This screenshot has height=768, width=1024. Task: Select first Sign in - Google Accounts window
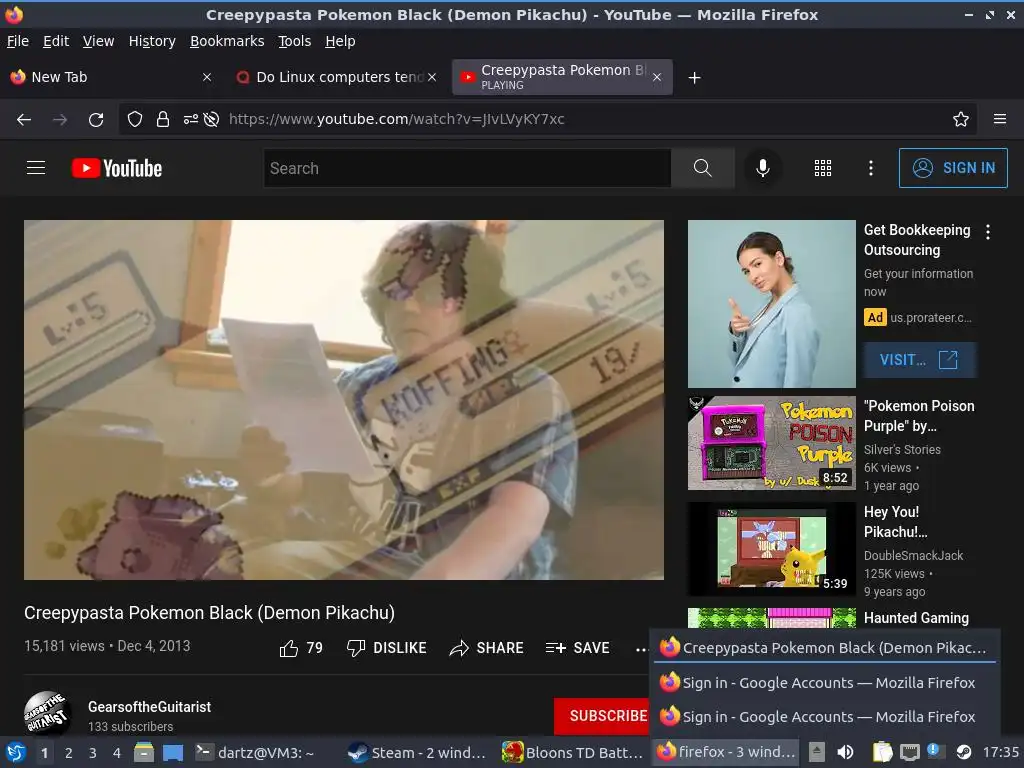point(825,682)
